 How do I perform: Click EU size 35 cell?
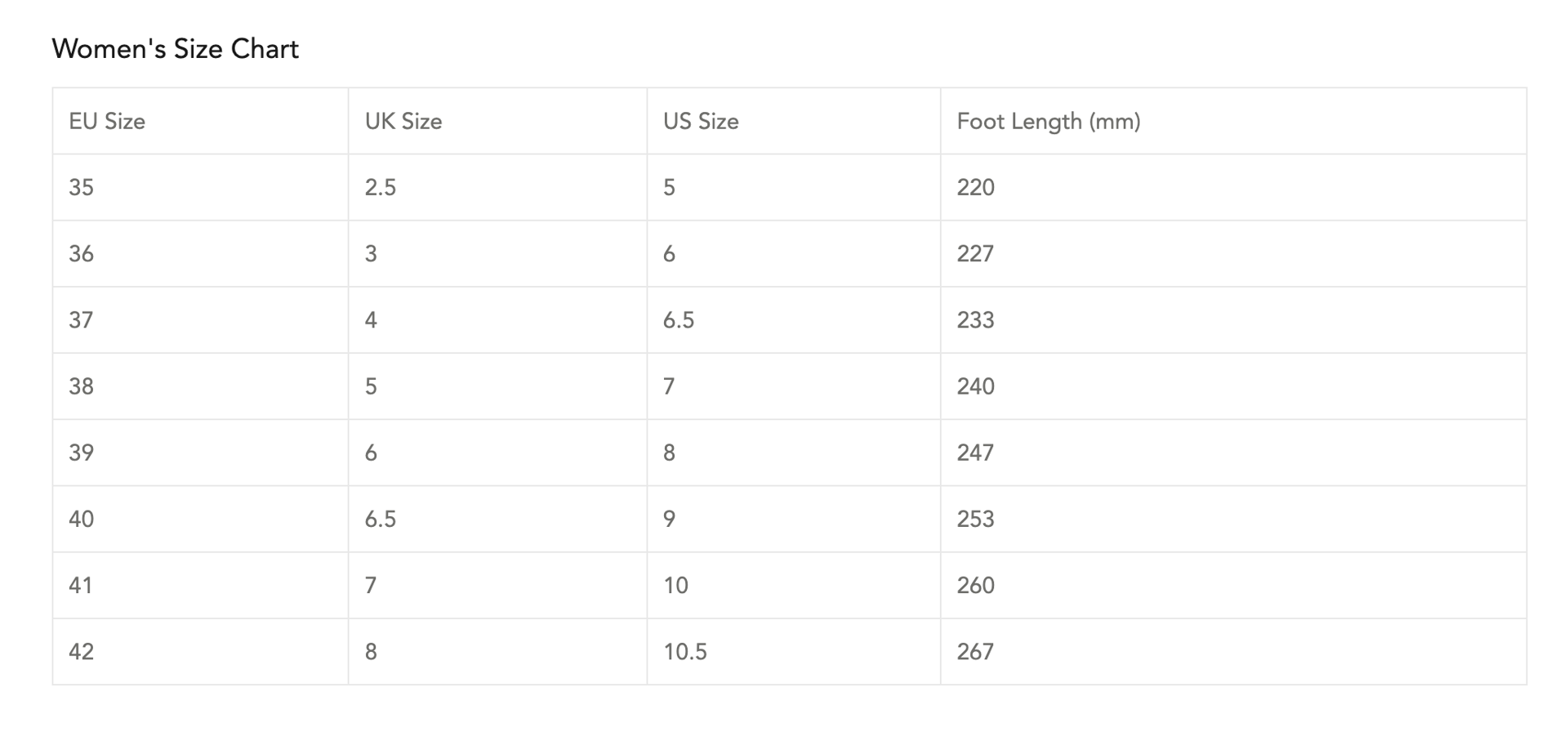[82, 188]
